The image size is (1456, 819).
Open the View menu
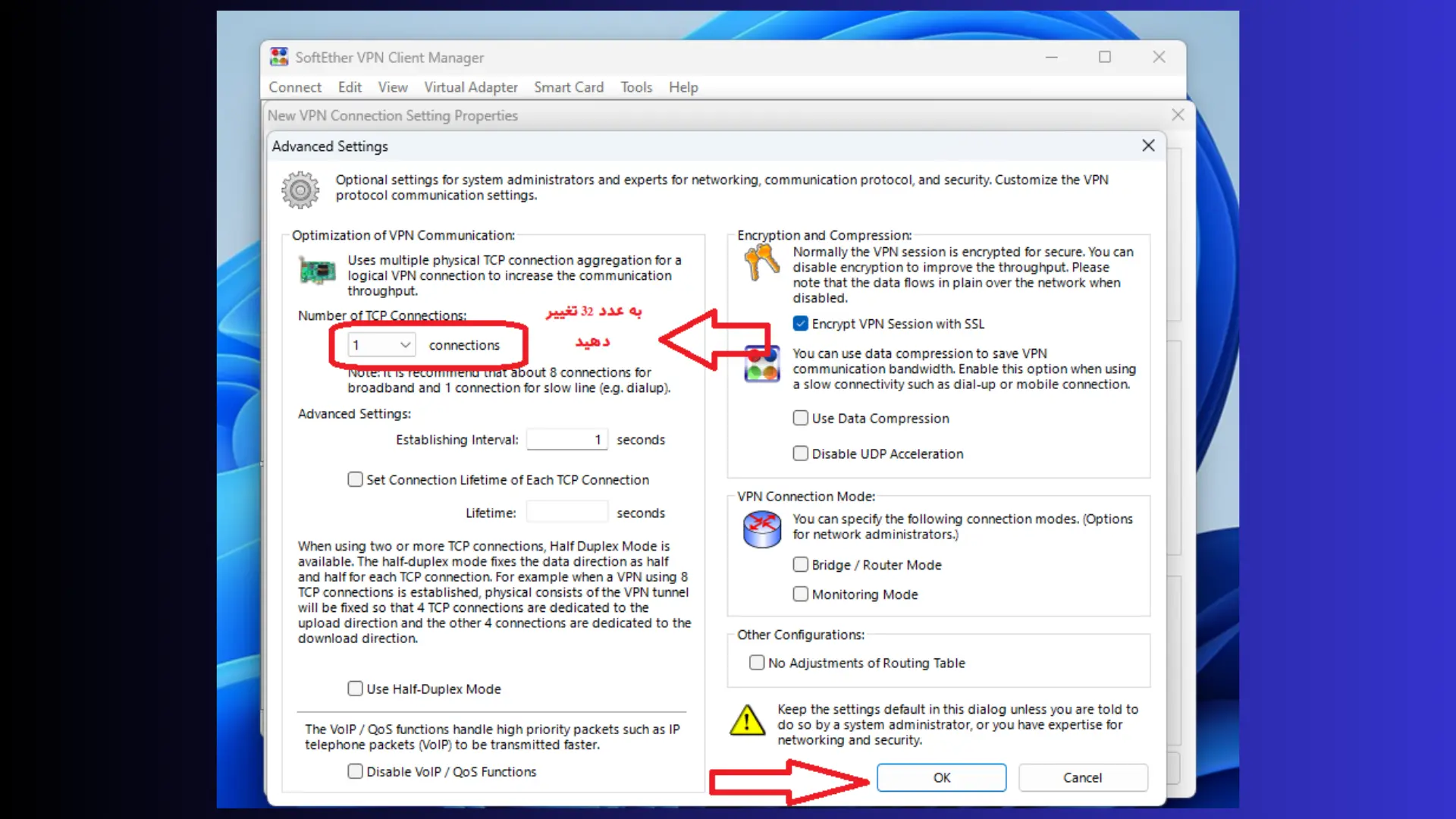(x=393, y=87)
